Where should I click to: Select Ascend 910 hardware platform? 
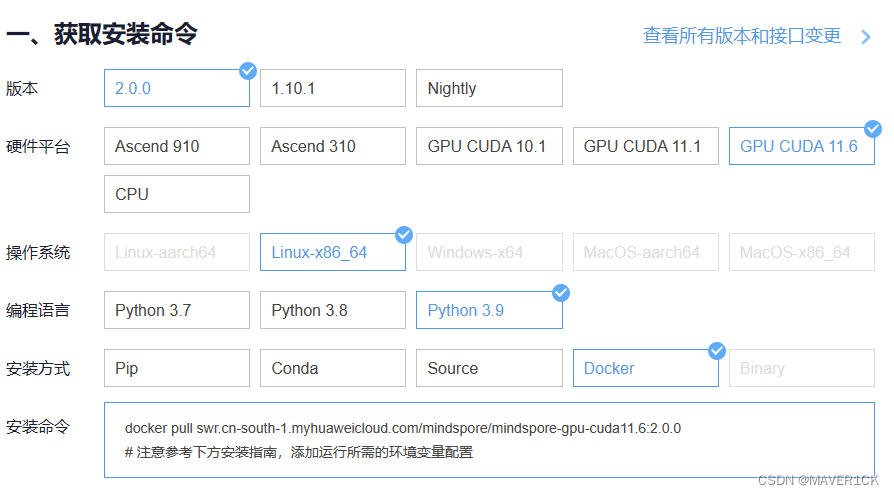(177, 146)
